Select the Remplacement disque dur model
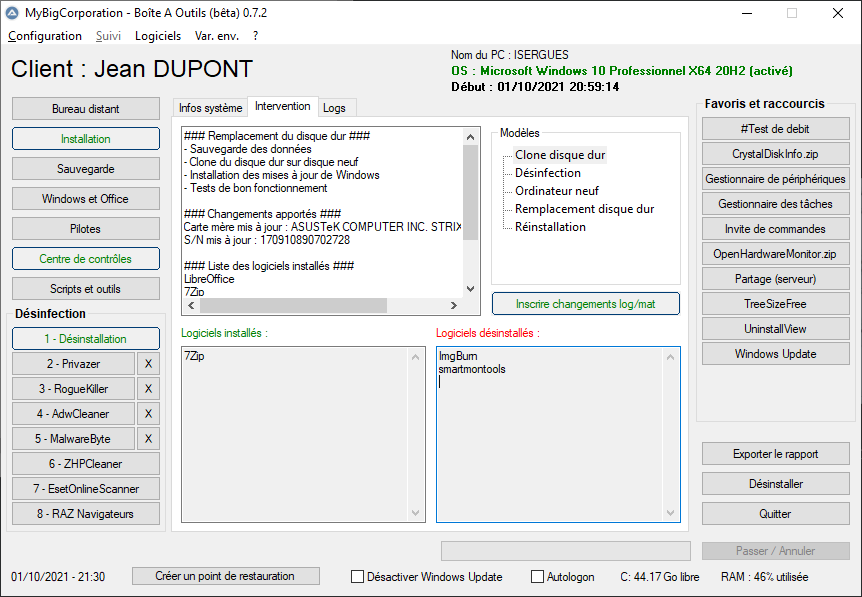This screenshot has width=862, height=597. coord(584,209)
